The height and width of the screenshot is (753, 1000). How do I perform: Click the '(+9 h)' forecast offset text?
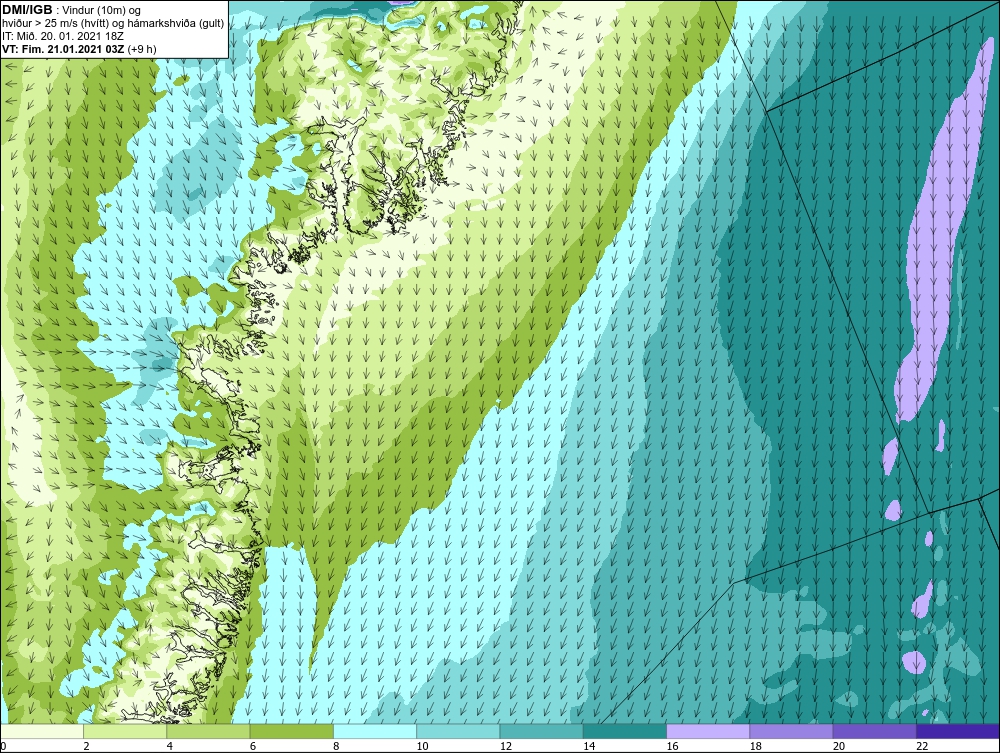click(x=142, y=48)
